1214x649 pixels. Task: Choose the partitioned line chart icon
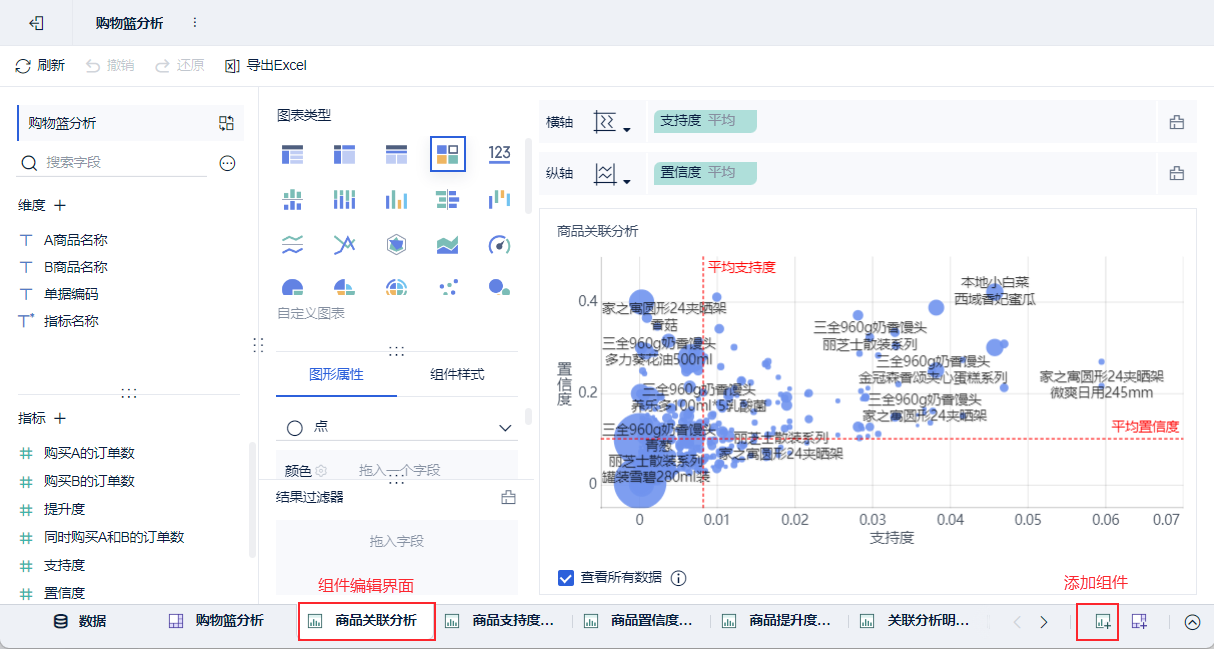pyautogui.click(x=292, y=244)
